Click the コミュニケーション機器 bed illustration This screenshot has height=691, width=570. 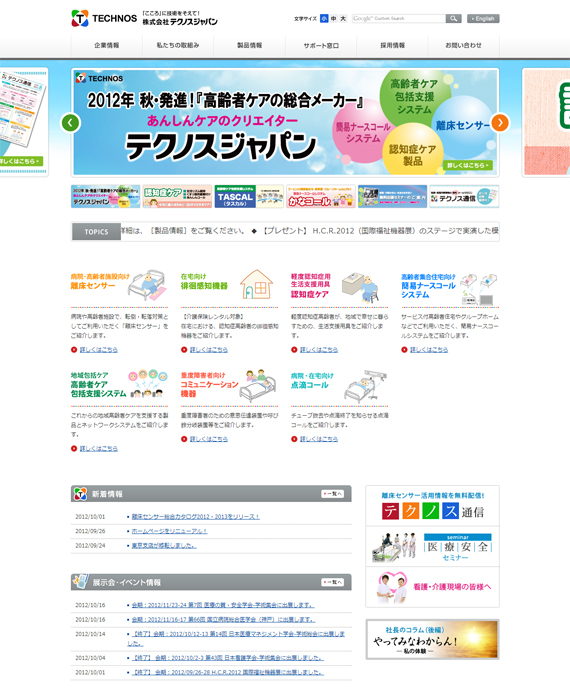(x=259, y=385)
